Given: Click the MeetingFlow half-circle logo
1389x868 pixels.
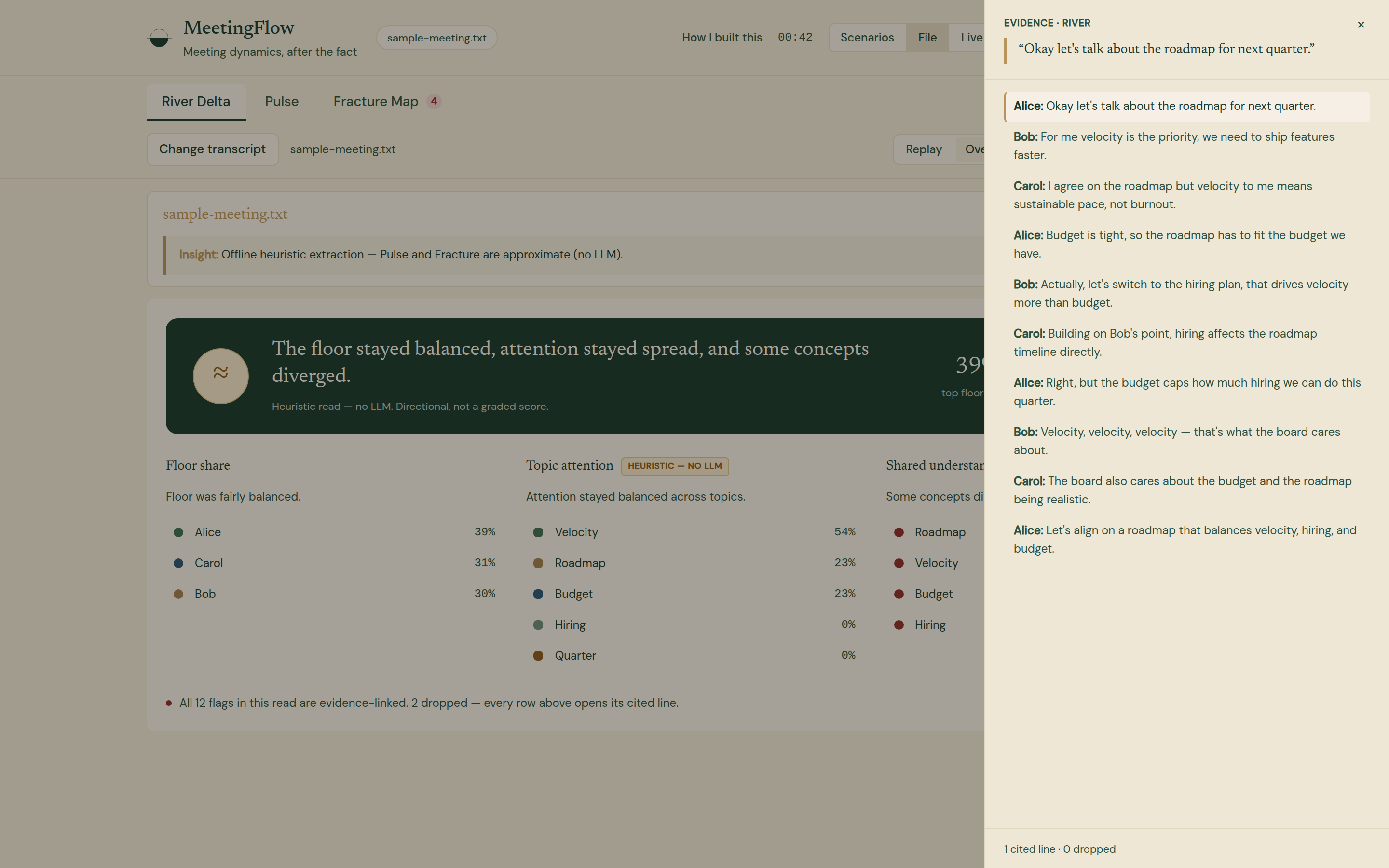Looking at the screenshot, I should 159,38.
